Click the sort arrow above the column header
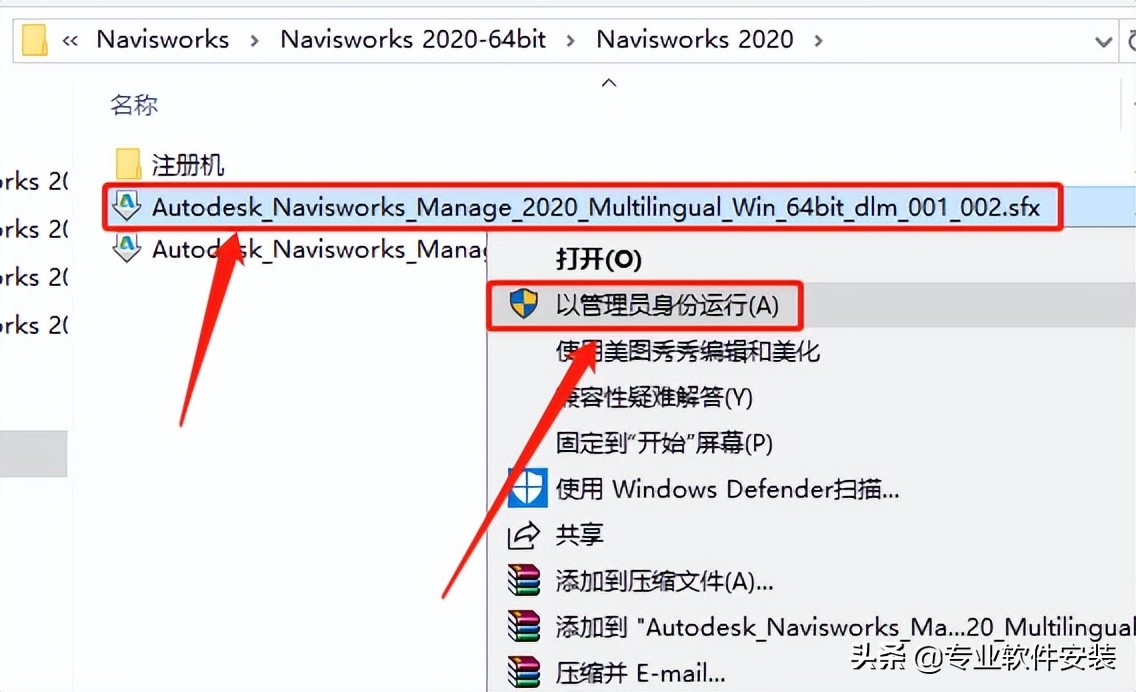1136x692 pixels. click(609, 83)
